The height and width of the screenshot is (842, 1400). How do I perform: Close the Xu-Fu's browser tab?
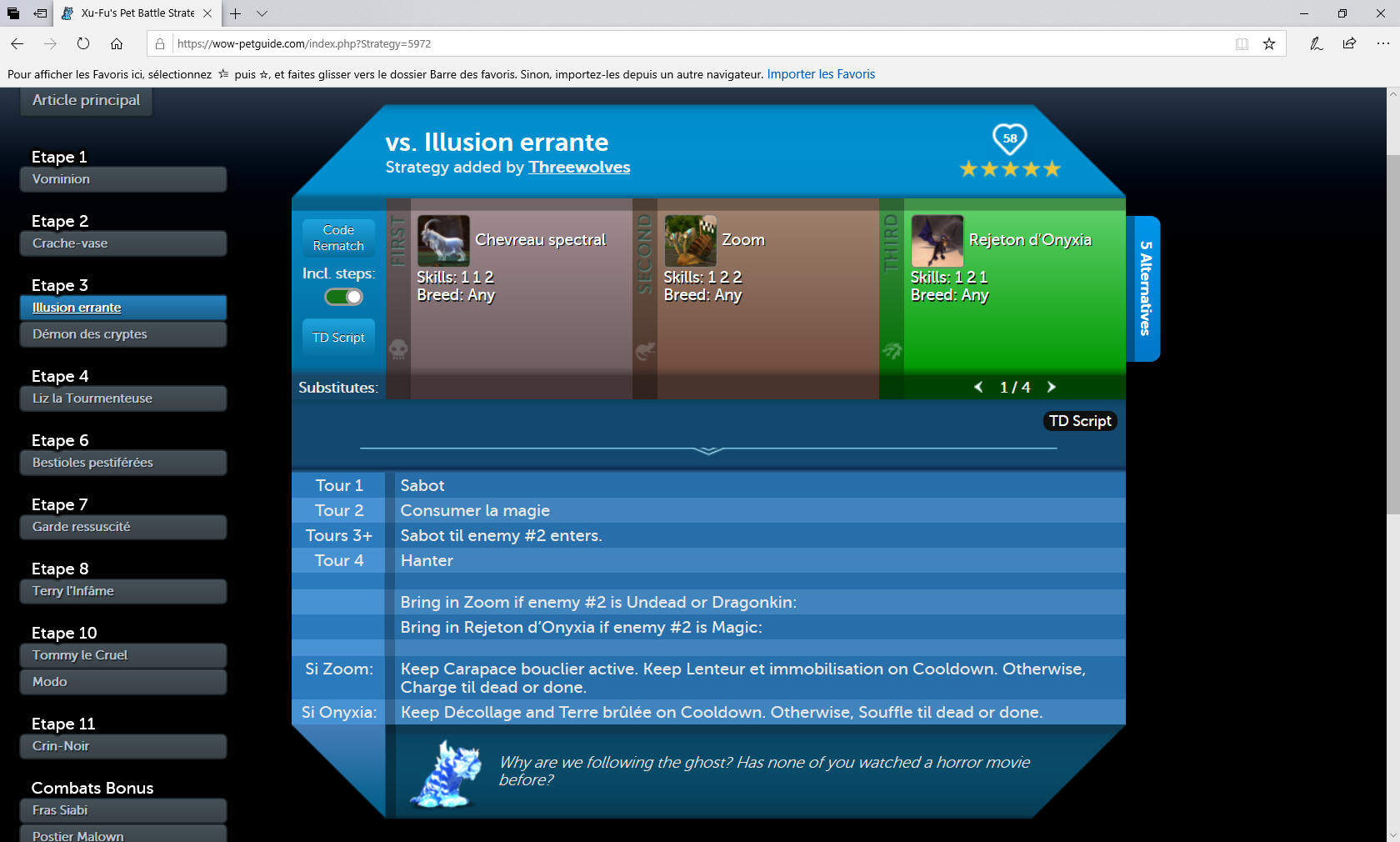pyautogui.click(x=207, y=13)
